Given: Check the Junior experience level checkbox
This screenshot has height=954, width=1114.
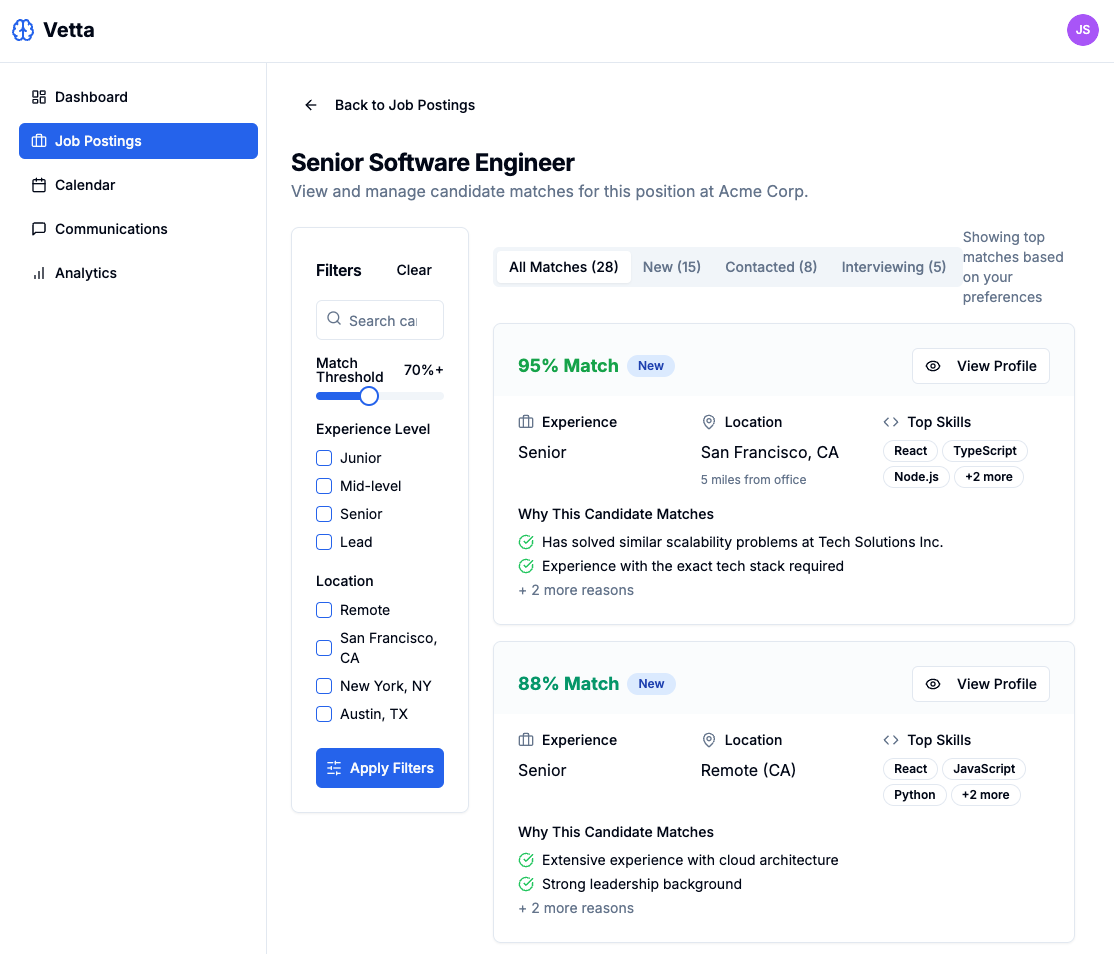Looking at the screenshot, I should [324, 458].
